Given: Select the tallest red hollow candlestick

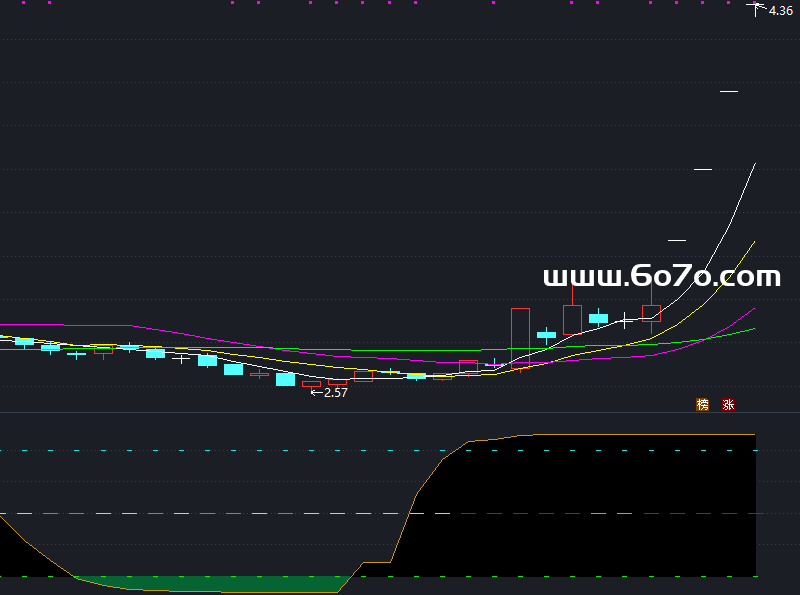Looking at the screenshot, I should click(520, 338).
